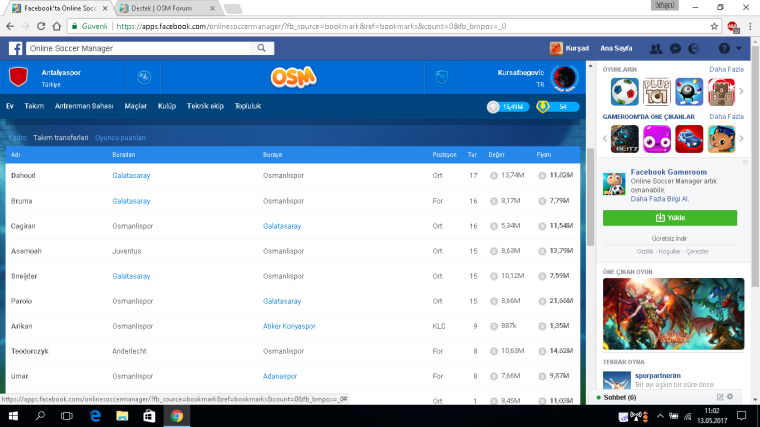The width and height of the screenshot is (760, 427).
Task: Show next Gameroom featured games
Action: point(741,139)
